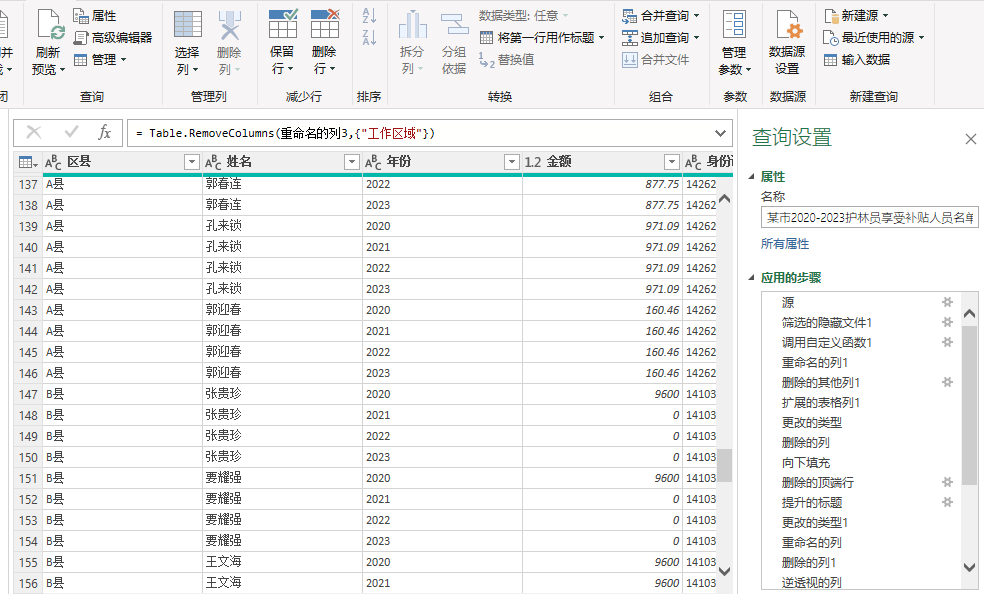Open settings gear for 提升的标题 step
984x594 pixels.
948,502
